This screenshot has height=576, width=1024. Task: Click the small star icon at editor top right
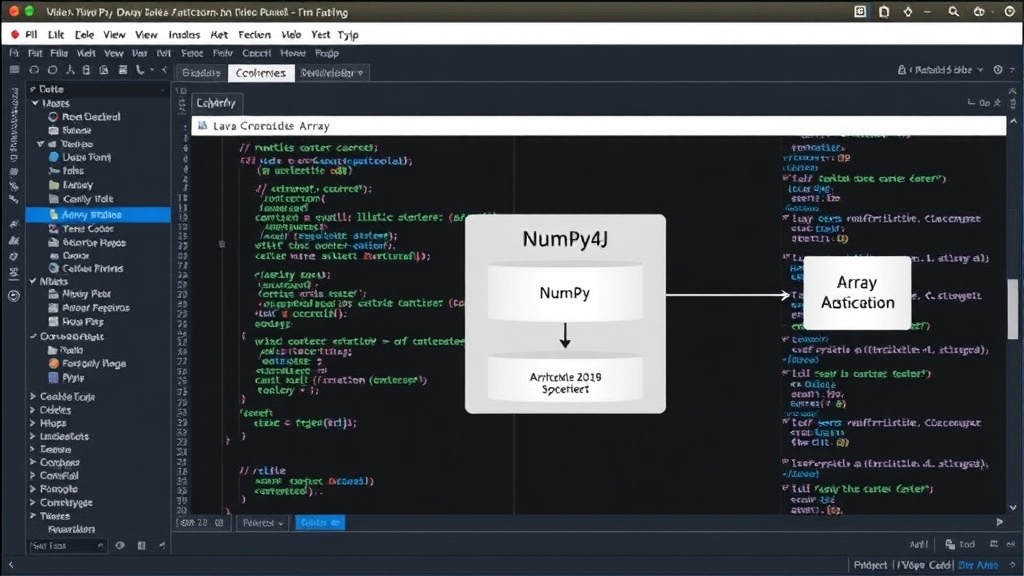click(997, 103)
